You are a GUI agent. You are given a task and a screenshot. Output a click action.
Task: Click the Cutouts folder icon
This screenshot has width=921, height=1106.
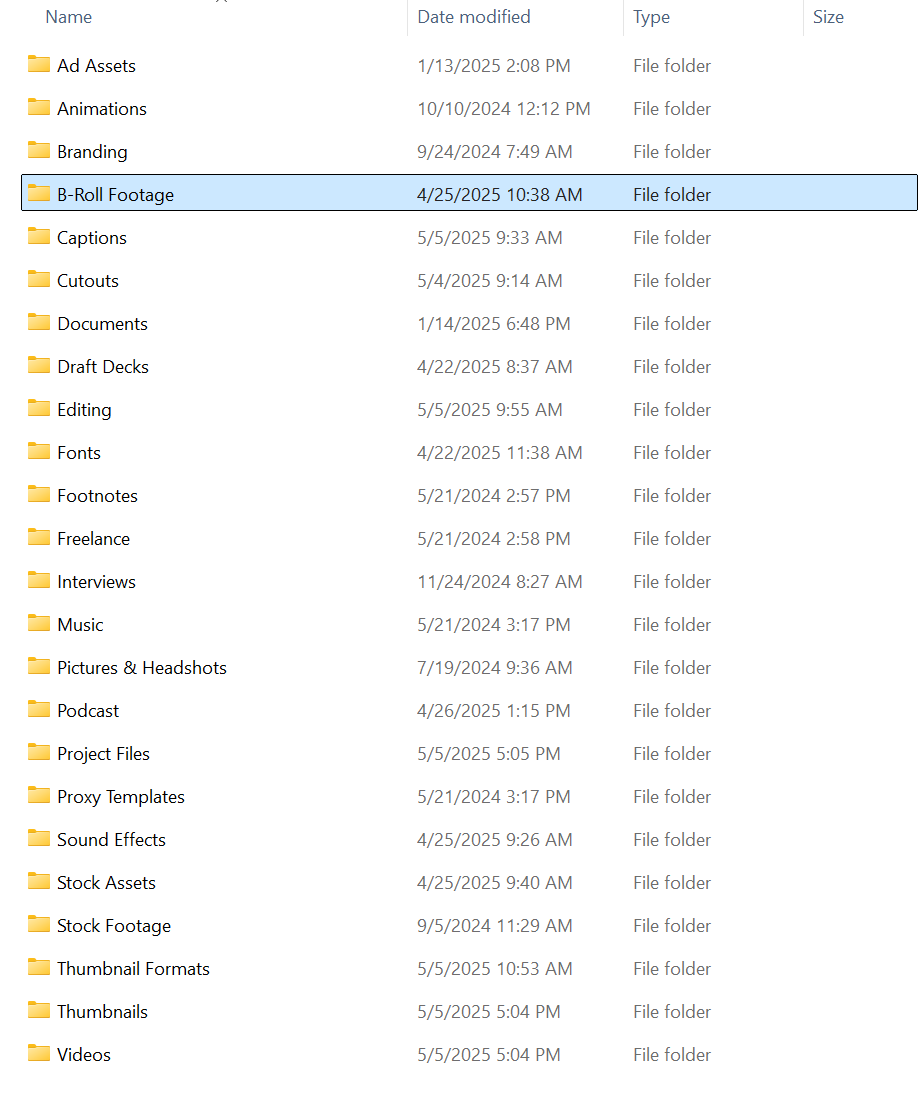click(39, 280)
